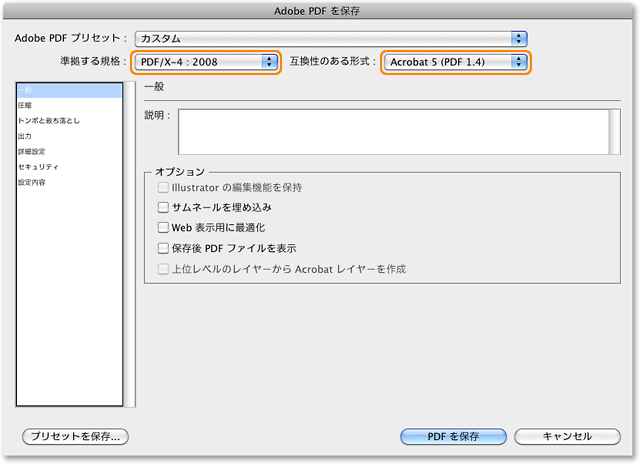Open the Adobe PDF プリセット dropdown
Screen dimensions: 640x464
[x=330, y=38]
